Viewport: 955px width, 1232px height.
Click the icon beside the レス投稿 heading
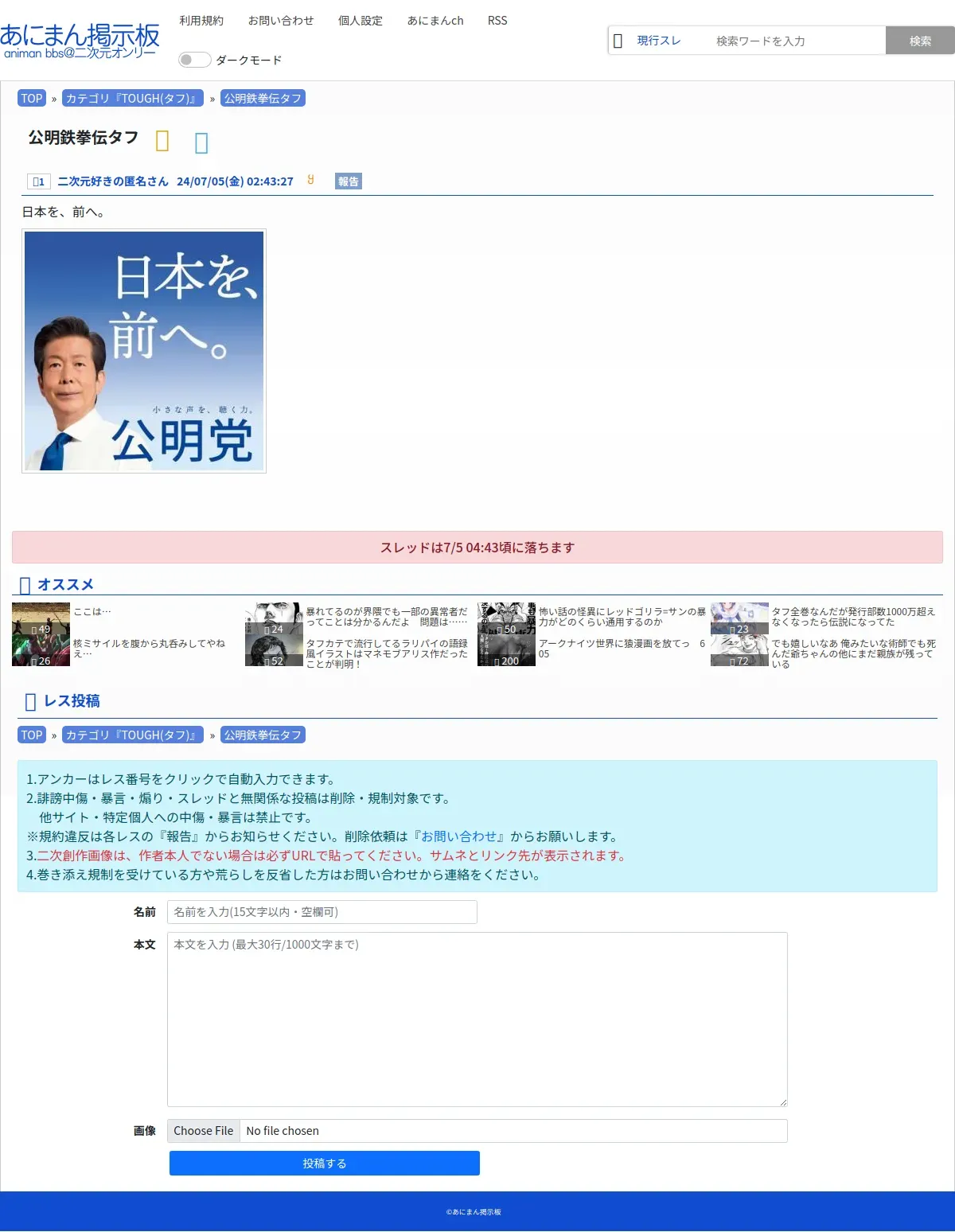tap(30, 701)
